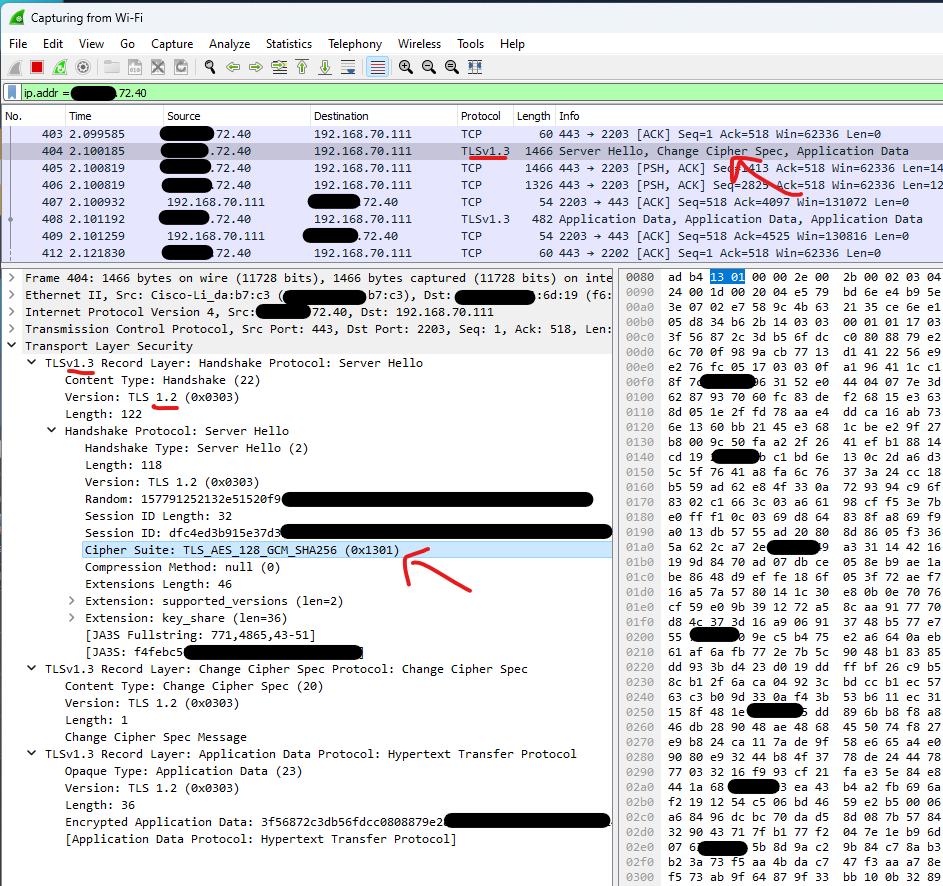Open the Capture menu

click(x=172, y=44)
